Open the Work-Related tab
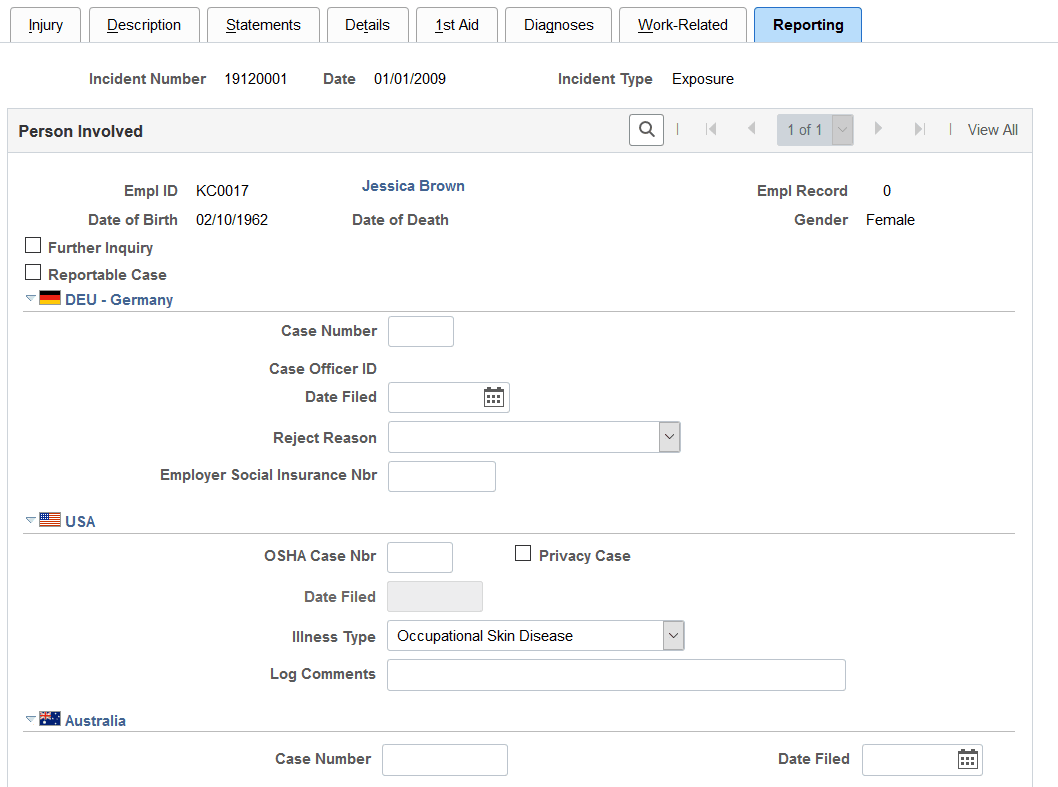Image resolution: width=1058 pixels, height=787 pixels. pyautogui.click(x=683, y=24)
